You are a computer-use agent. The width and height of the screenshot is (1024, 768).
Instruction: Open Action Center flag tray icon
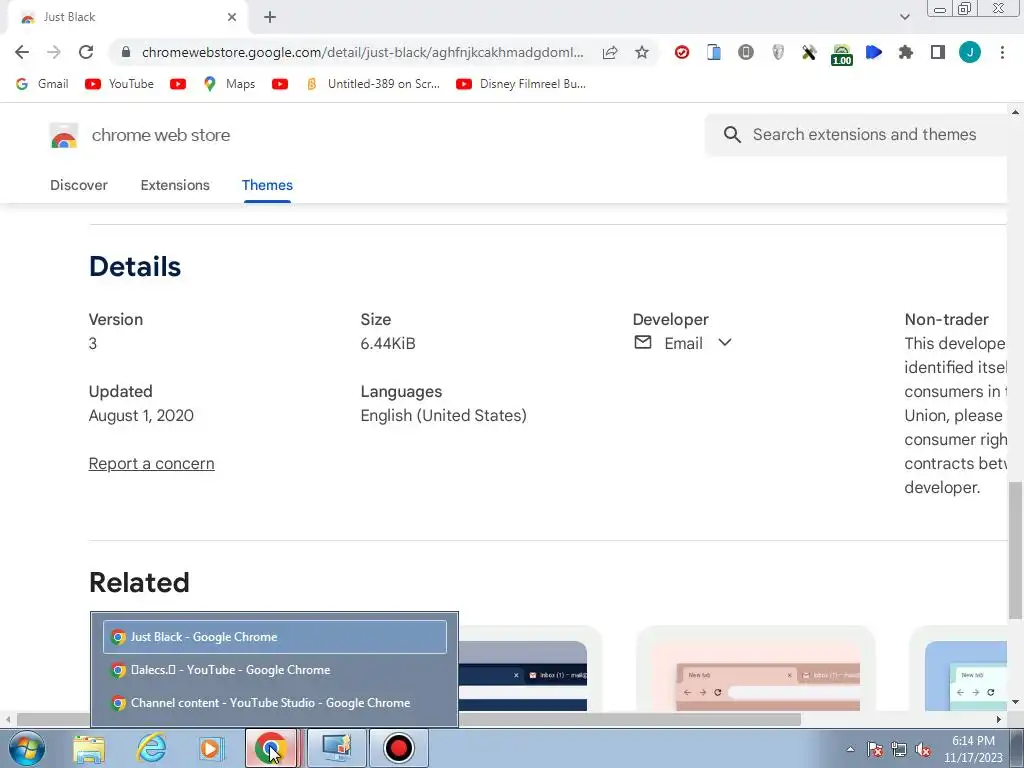875,750
